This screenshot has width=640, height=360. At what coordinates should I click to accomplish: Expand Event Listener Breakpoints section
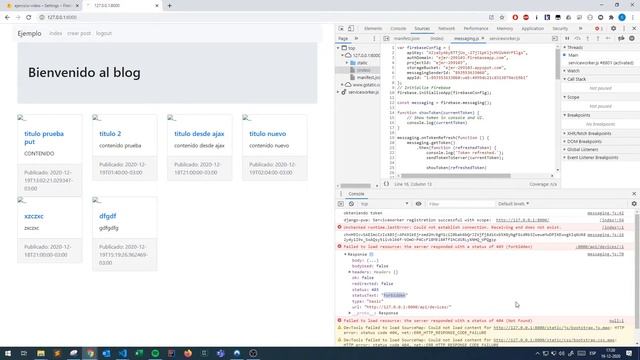tap(592, 158)
